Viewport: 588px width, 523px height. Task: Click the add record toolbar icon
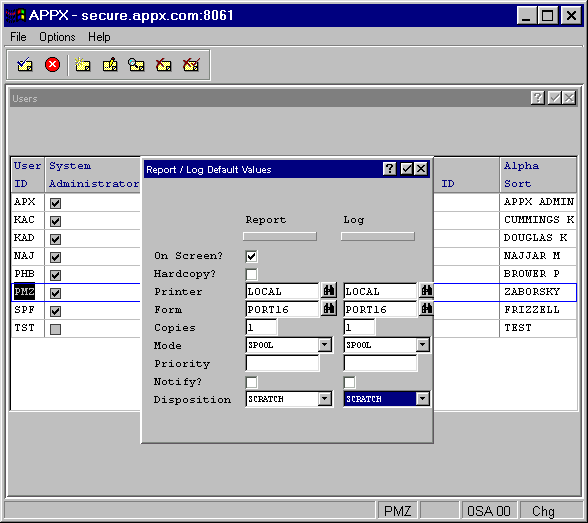(82, 65)
